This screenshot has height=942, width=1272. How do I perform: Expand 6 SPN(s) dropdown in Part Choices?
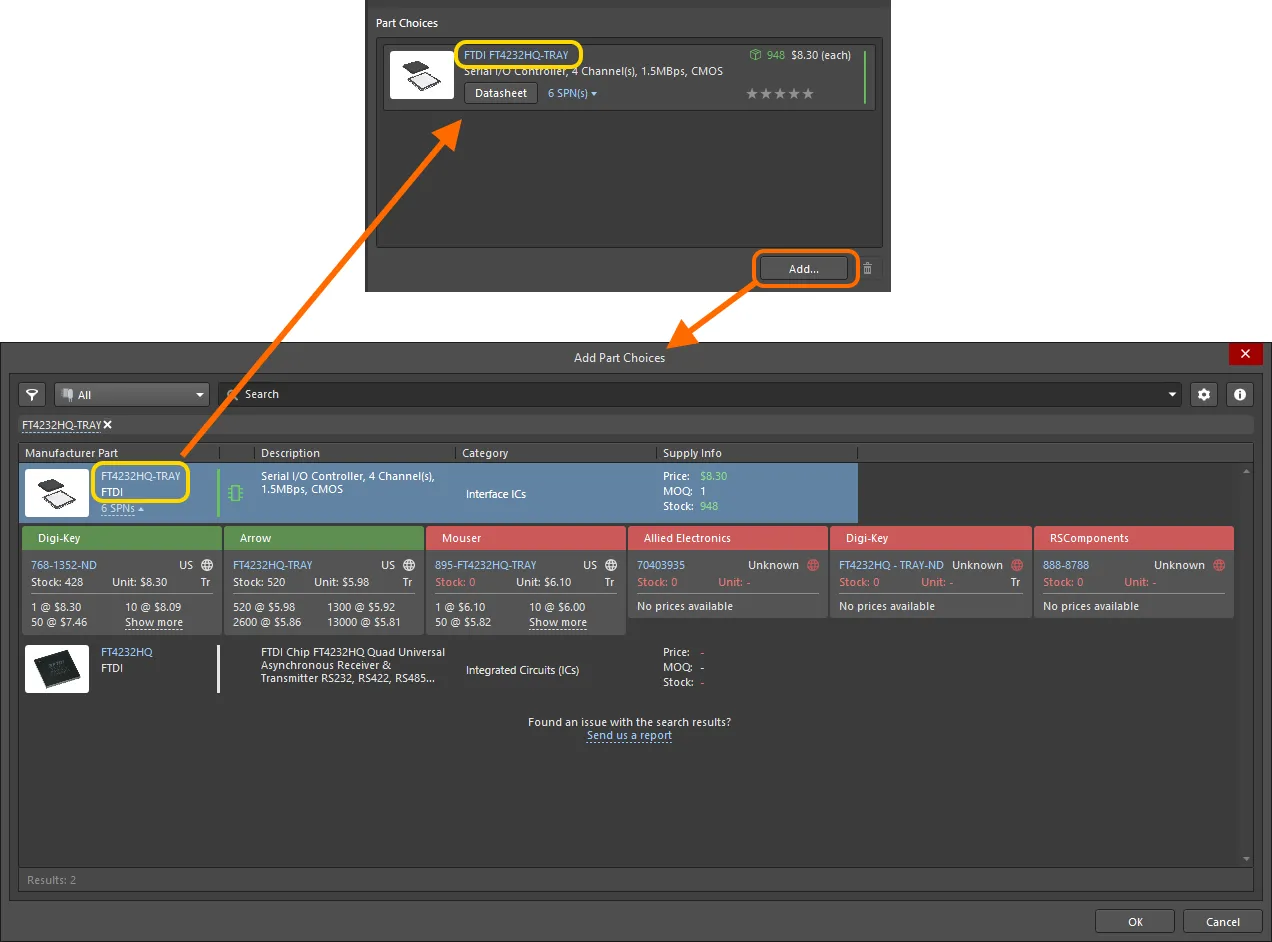[x=572, y=93]
